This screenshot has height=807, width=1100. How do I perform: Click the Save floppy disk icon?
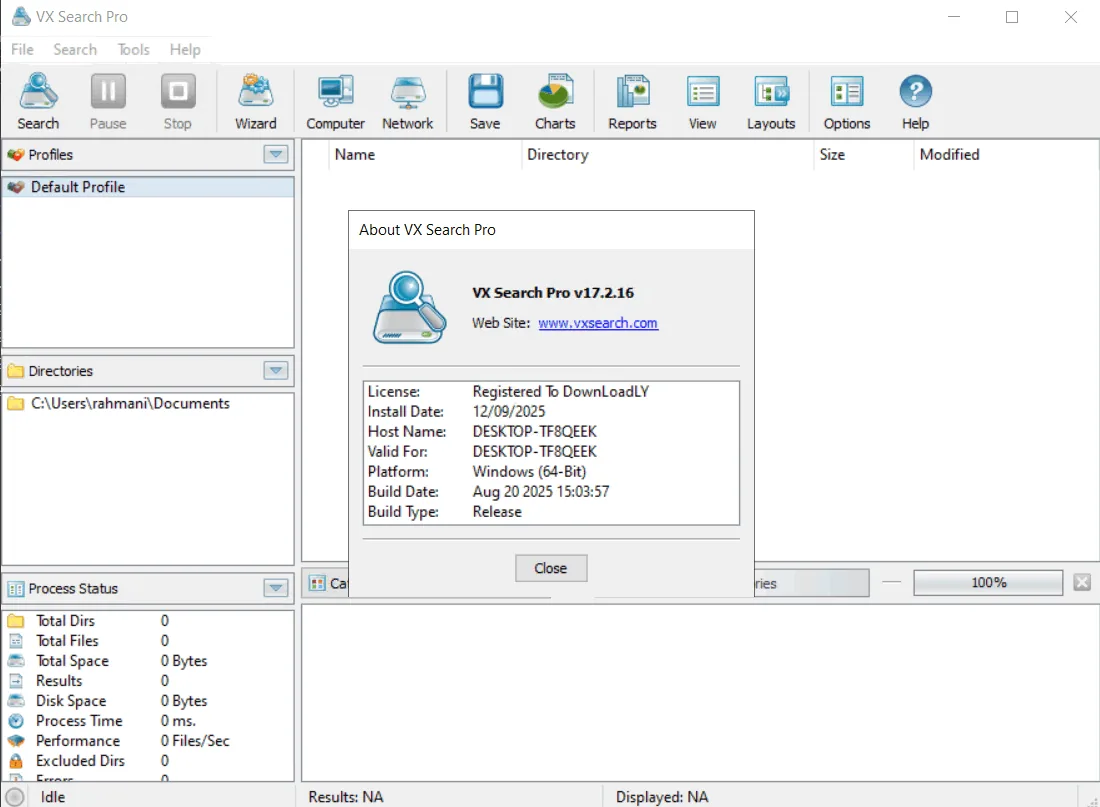(x=485, y=102)
